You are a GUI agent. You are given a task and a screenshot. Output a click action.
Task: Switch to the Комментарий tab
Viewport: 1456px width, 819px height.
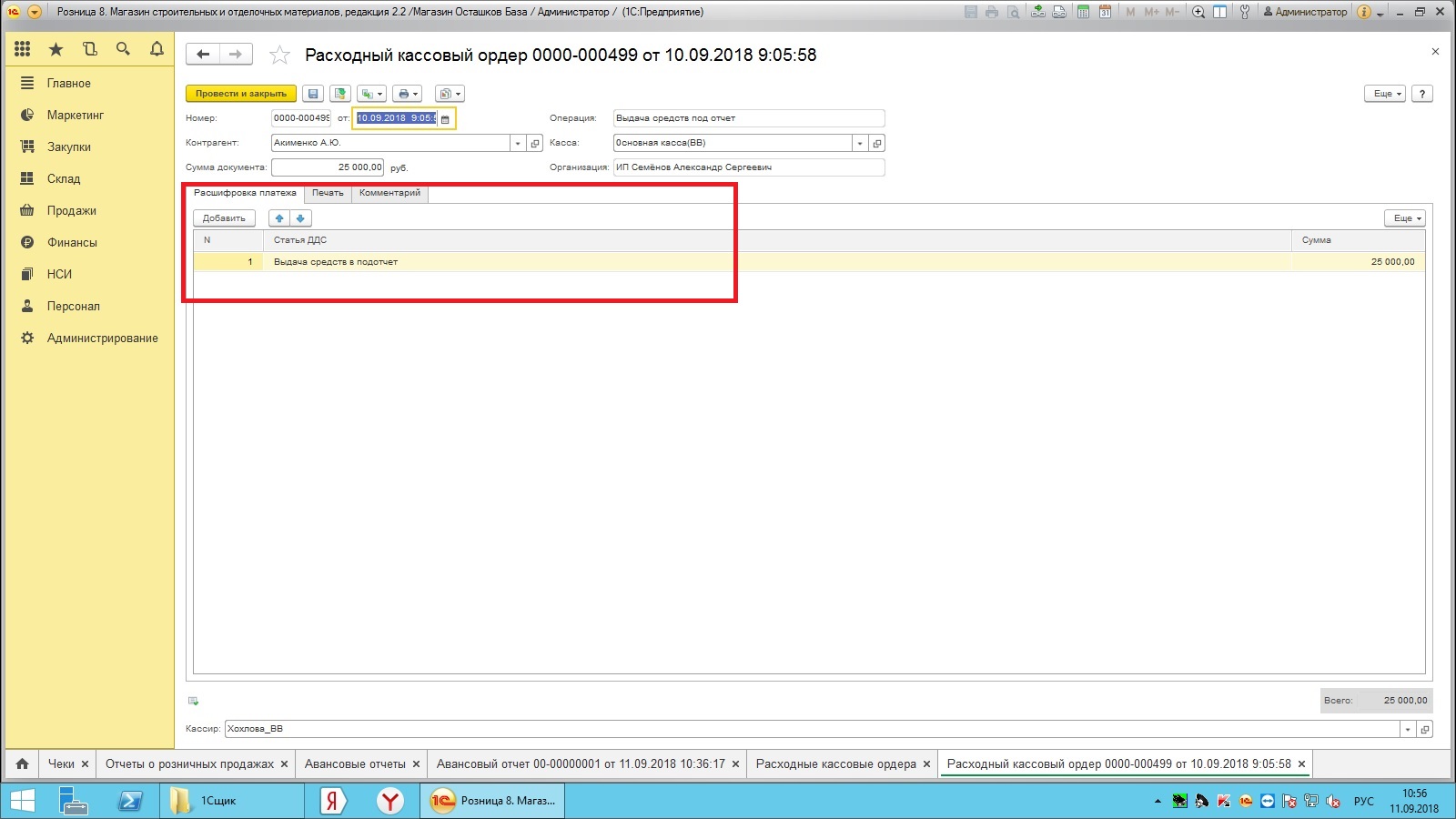pos(389,193)
